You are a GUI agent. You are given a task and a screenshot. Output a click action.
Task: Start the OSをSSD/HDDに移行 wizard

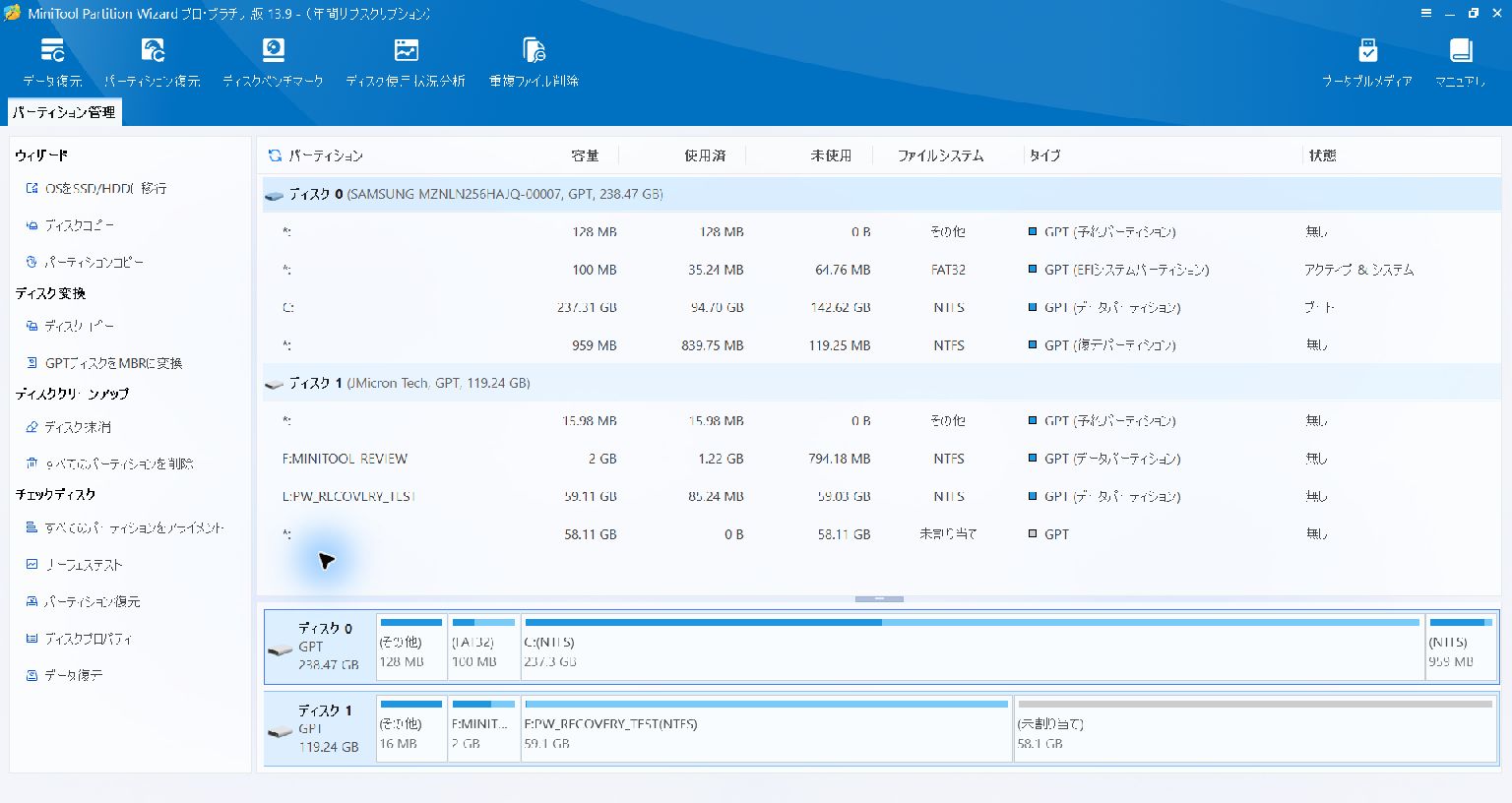[x=96, y=188]
